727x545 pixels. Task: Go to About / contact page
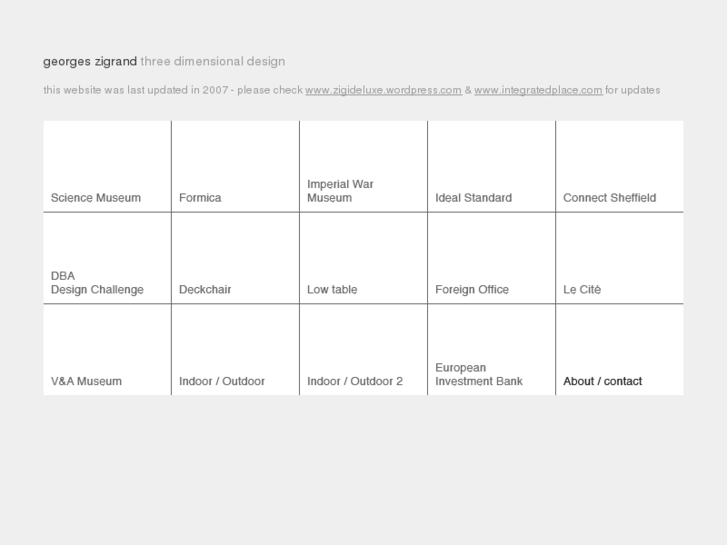pos(603,381)
